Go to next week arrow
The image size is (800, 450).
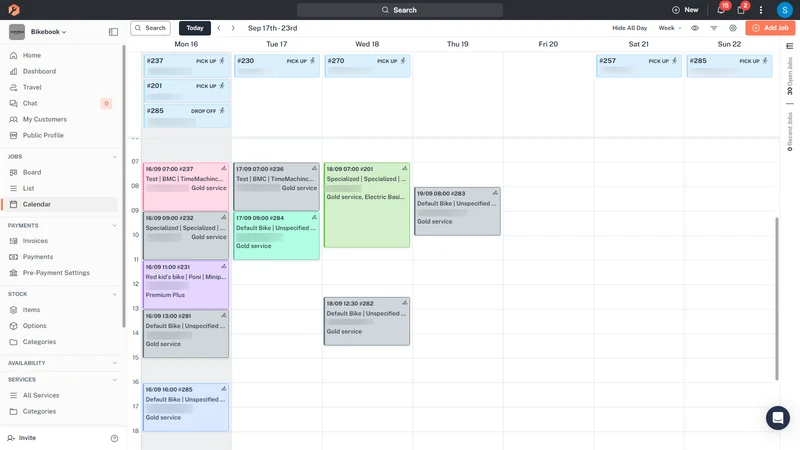233,28
